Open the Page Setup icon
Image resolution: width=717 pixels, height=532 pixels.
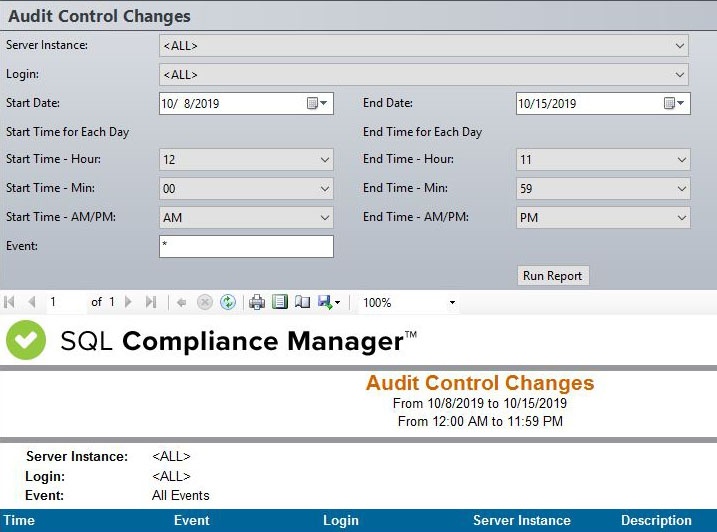pos(302,302)
